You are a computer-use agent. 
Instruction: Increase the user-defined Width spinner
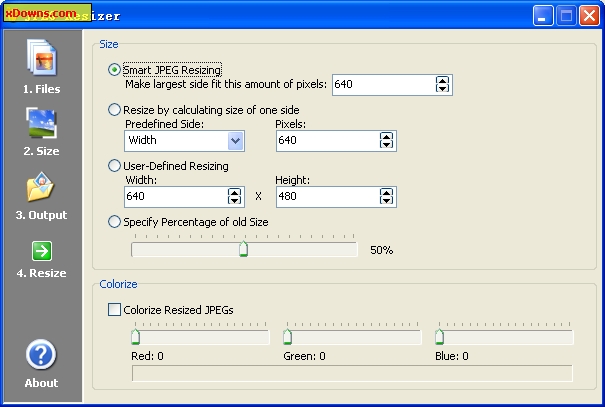pyautogui.click(x=234, y=192)
